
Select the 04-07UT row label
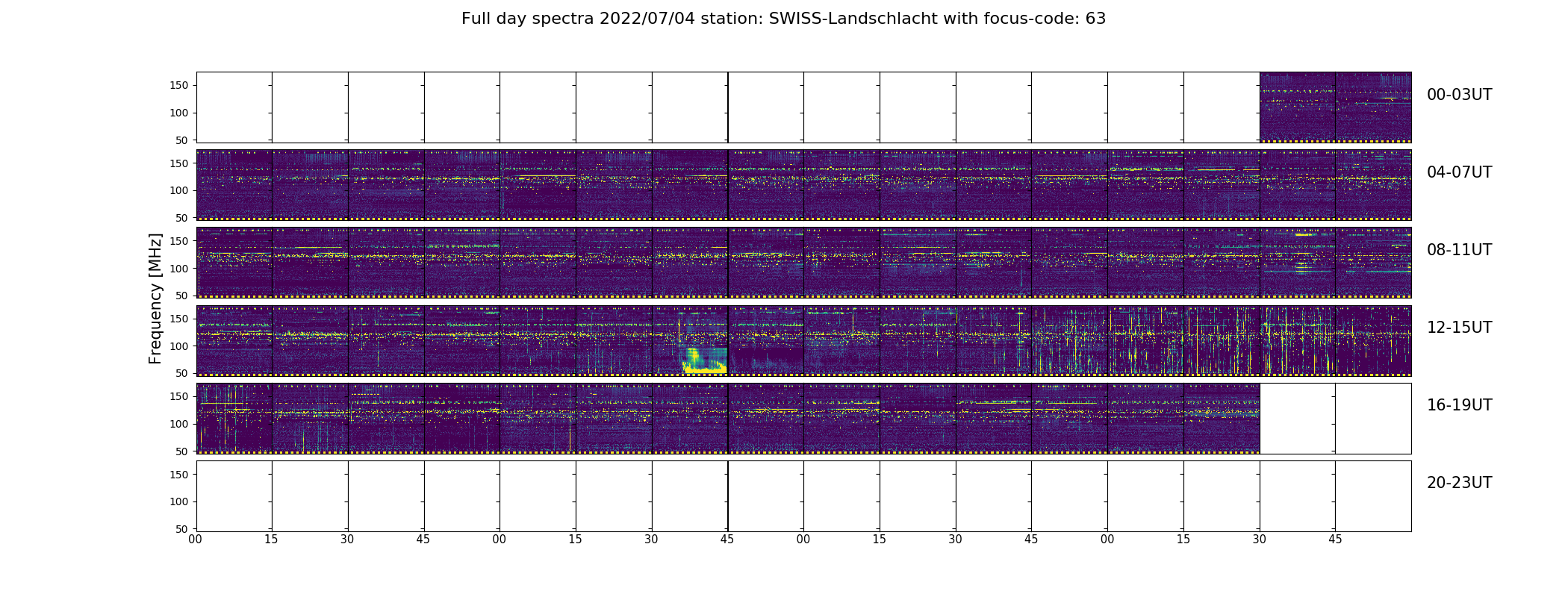[x=1459, y=172]
